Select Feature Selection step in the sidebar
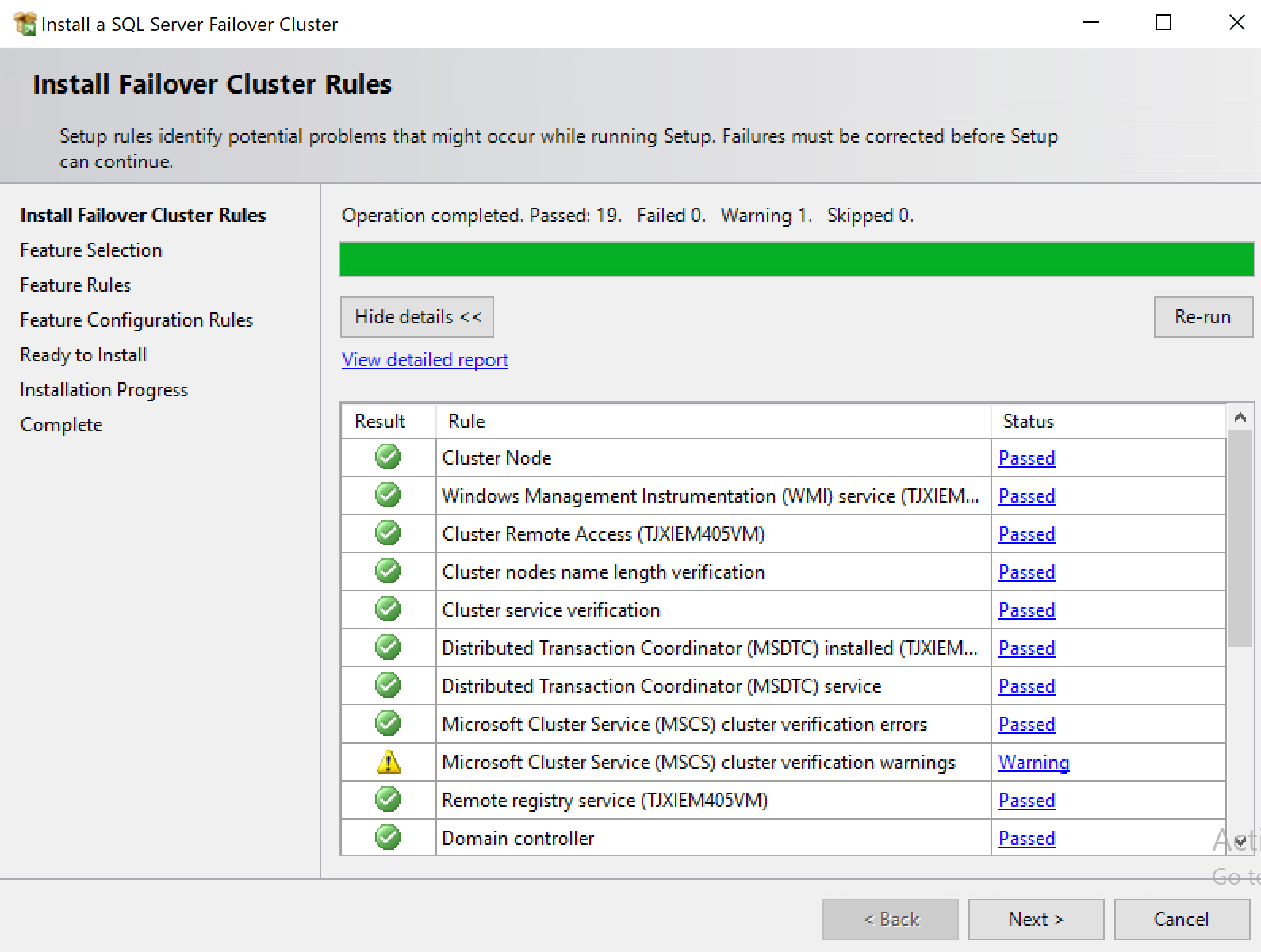 tap(91, 250)
